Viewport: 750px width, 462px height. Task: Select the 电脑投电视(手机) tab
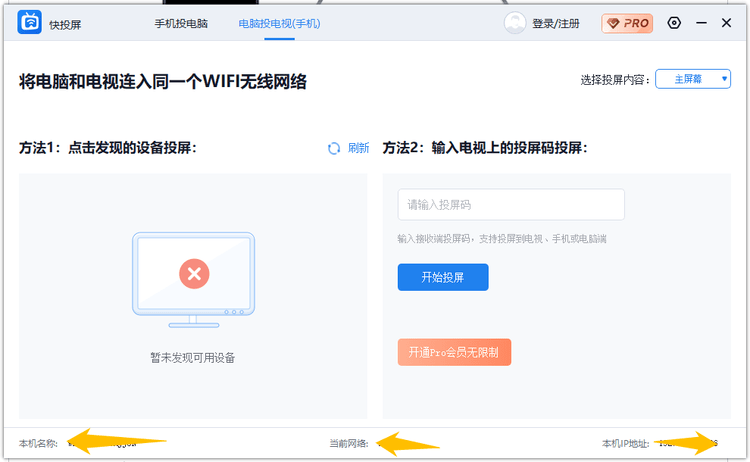tap(280, 23)
